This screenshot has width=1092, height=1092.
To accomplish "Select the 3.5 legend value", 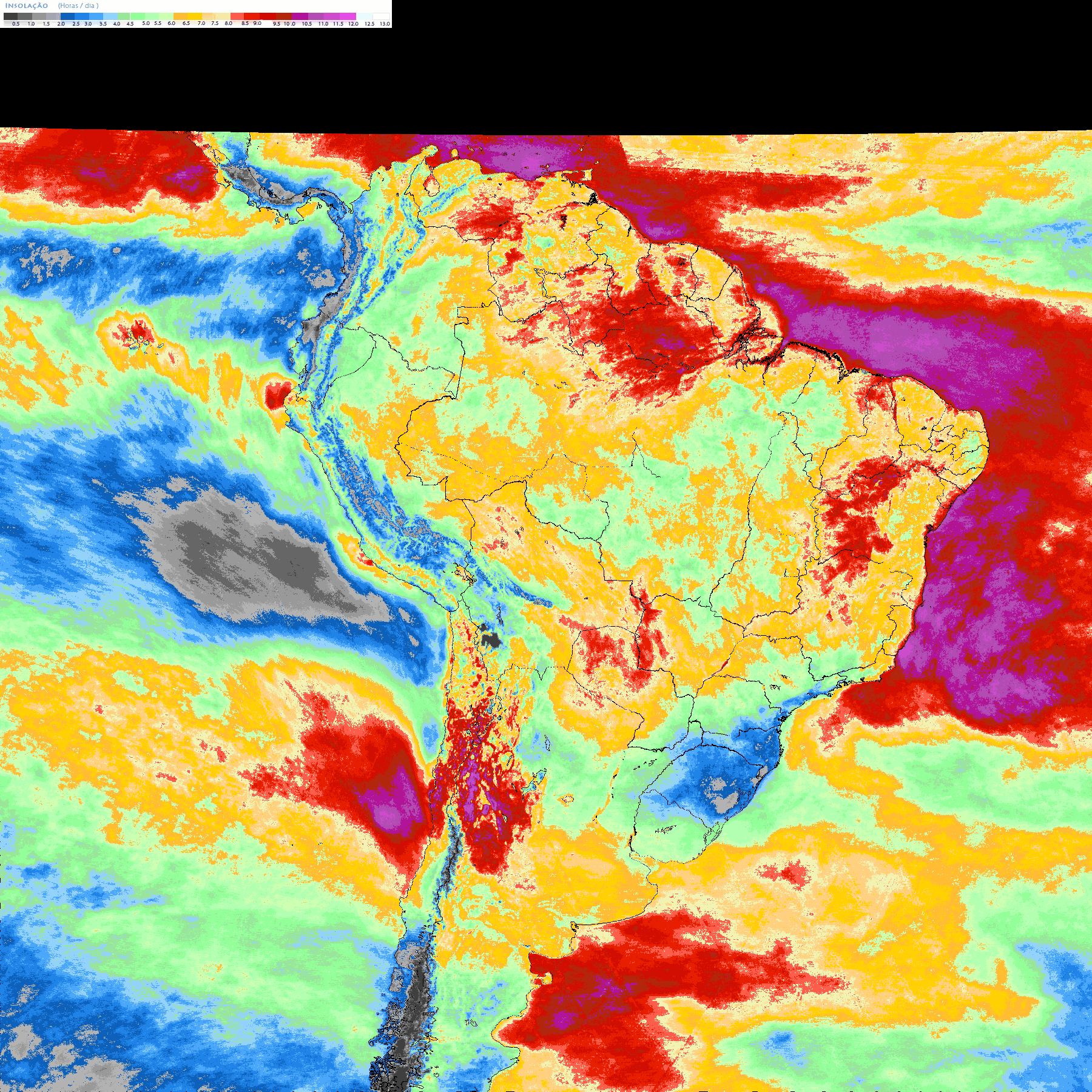I will pyautogui.click(x=103, y=24).
